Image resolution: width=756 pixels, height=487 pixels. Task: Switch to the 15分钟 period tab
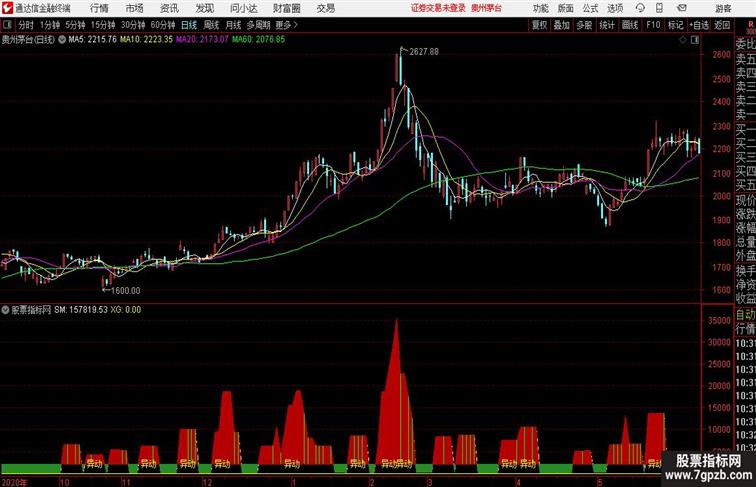pos(103,25)
